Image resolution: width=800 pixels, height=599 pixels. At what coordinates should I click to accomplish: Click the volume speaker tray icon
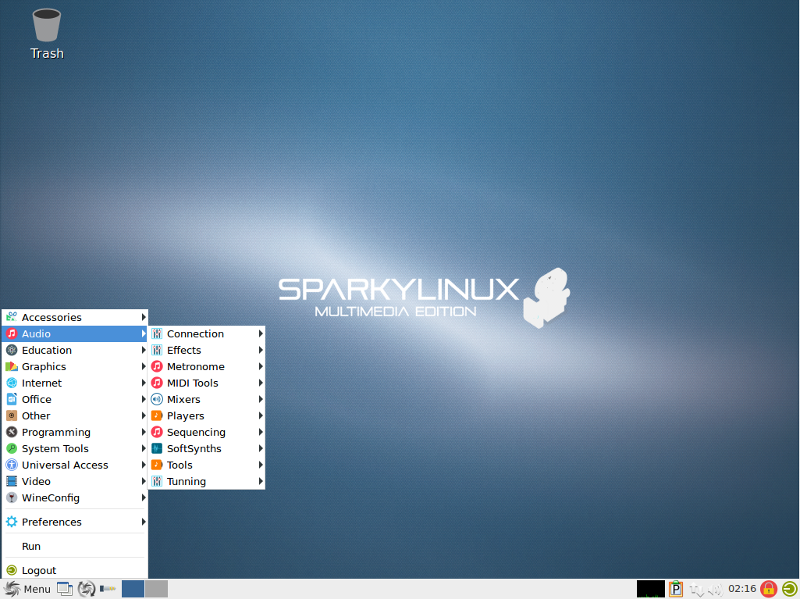click(x=716, y=589)
